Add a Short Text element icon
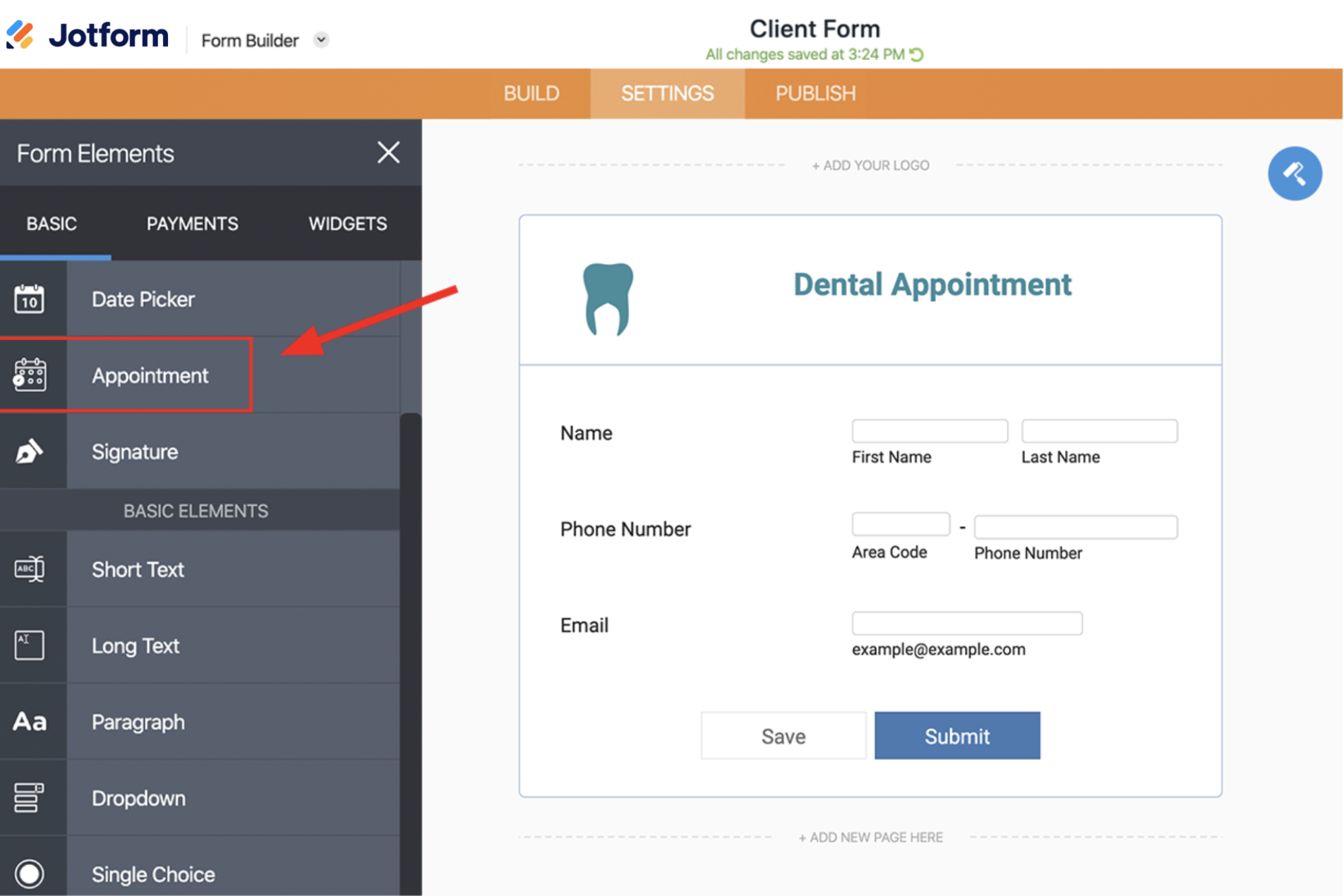The image size is (1344, 896). (x=30, y=569)
